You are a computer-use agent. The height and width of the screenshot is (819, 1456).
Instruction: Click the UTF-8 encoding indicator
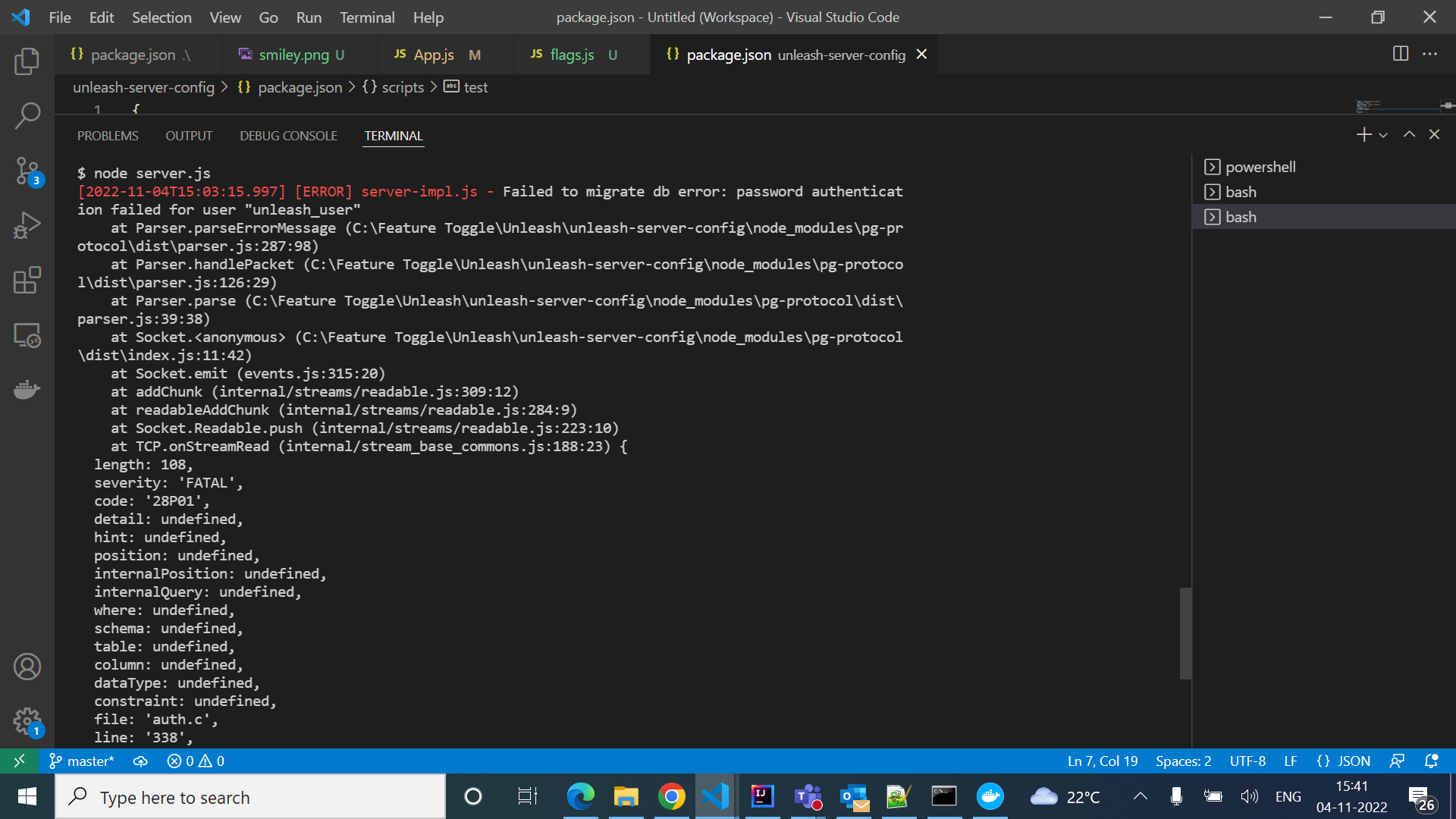(1247, 761)
